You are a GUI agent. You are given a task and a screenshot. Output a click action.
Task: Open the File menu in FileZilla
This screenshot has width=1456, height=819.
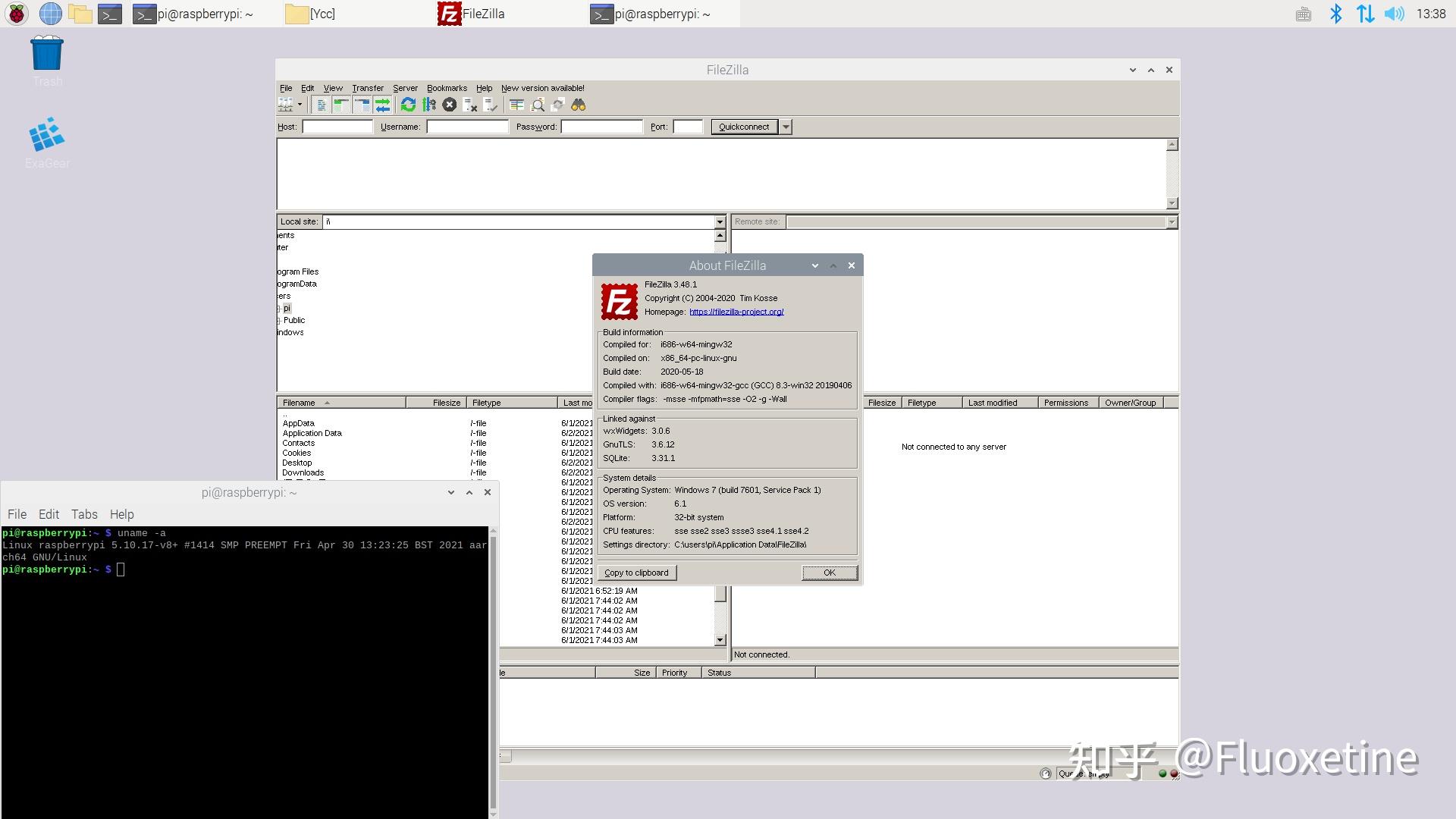286,88
